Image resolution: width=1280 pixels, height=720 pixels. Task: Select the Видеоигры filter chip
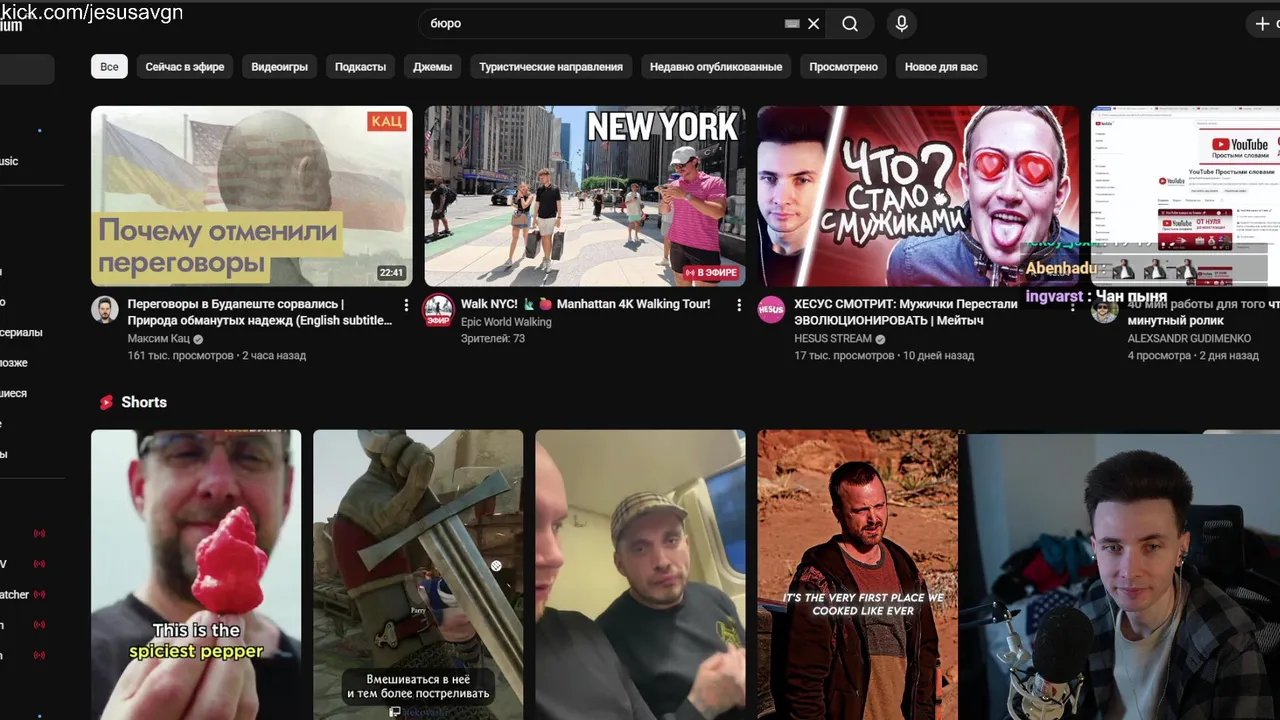point(280,67)
